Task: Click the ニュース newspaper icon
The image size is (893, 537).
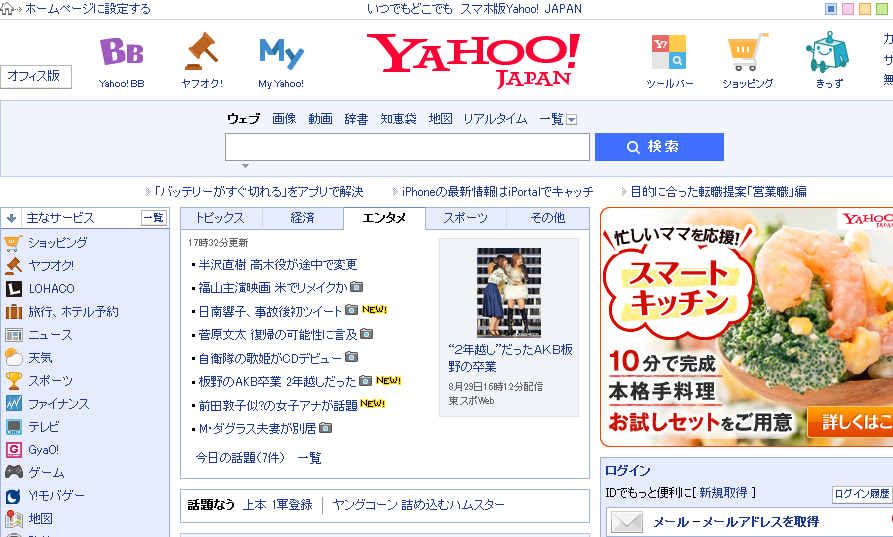Action: 13,335
